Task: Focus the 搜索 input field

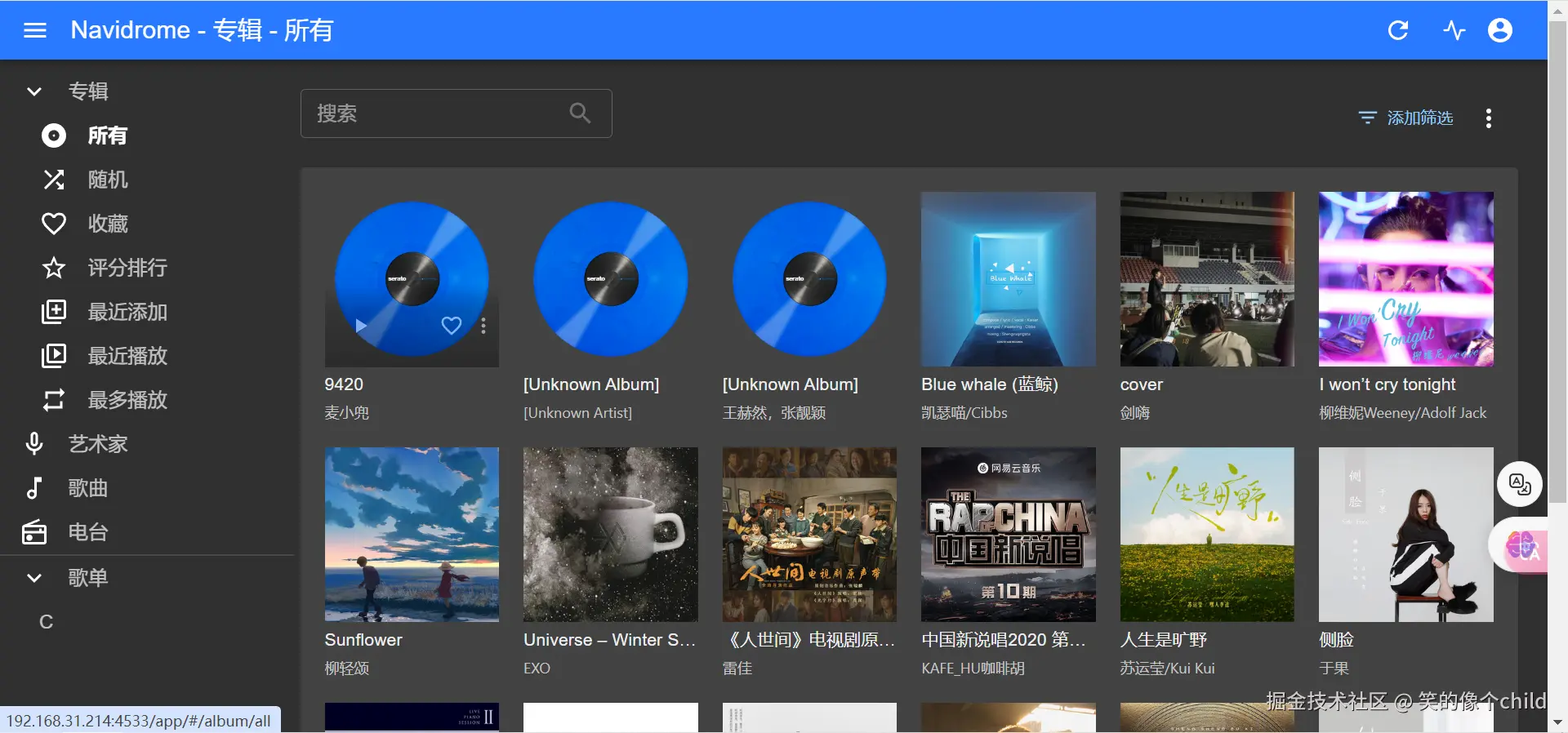Action: pyautogui.click(x=456, y=113)
